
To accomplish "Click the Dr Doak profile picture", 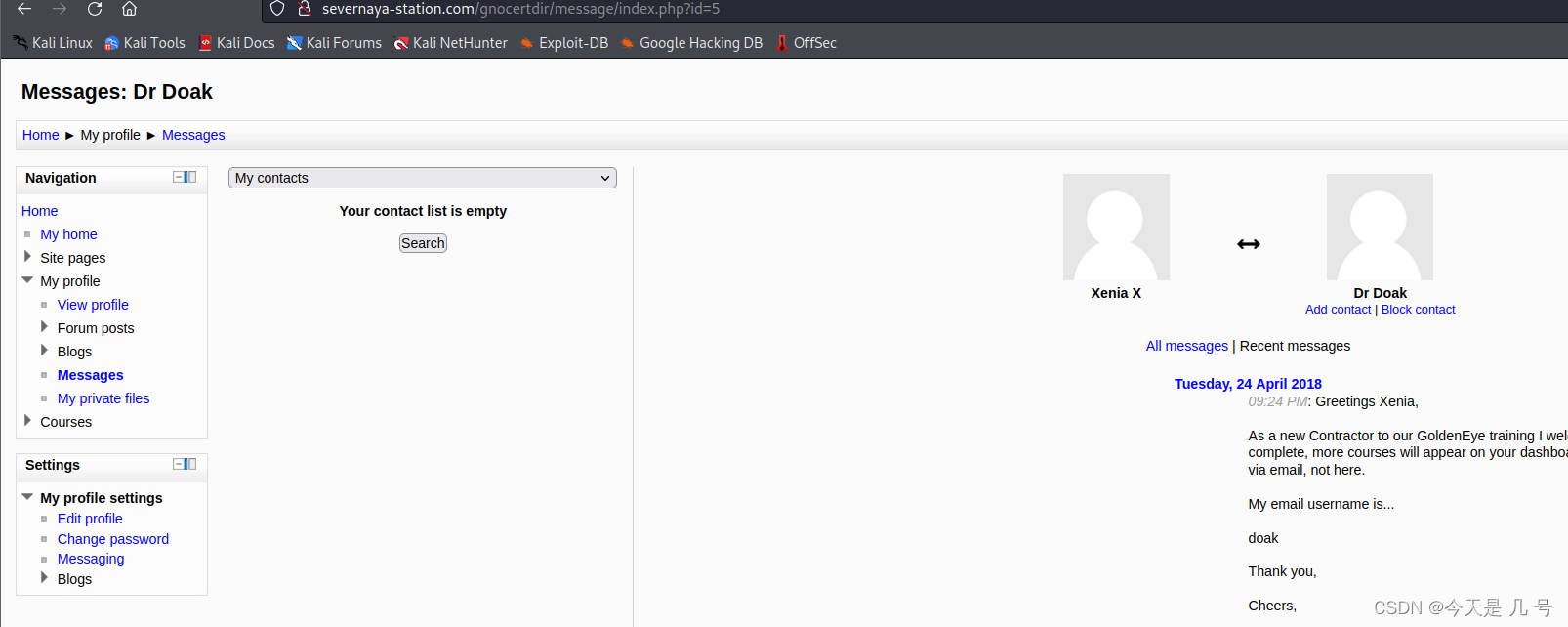I will point(1380,227).
